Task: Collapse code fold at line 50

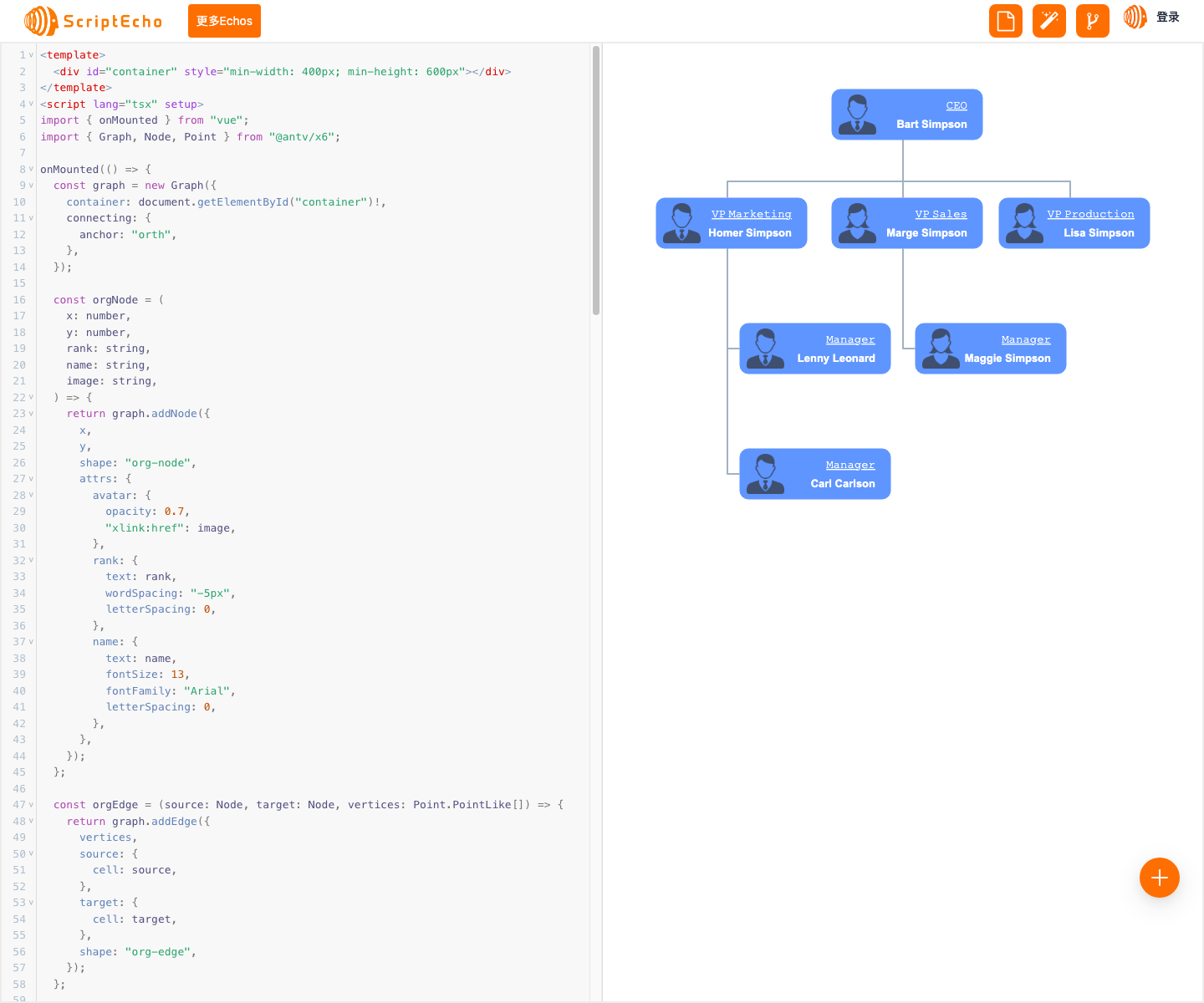Action: [x=32, y=853]
